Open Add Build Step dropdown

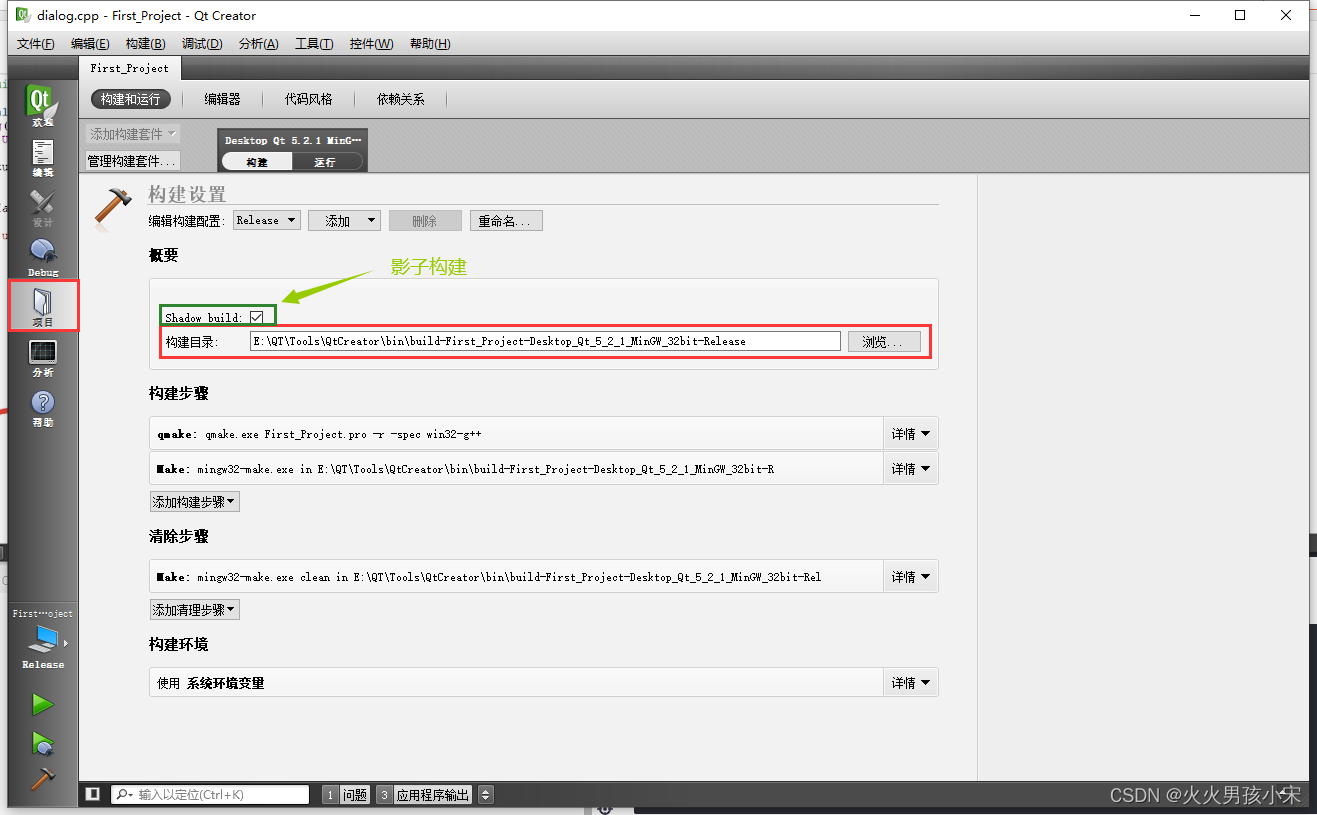tap(194, 501)
